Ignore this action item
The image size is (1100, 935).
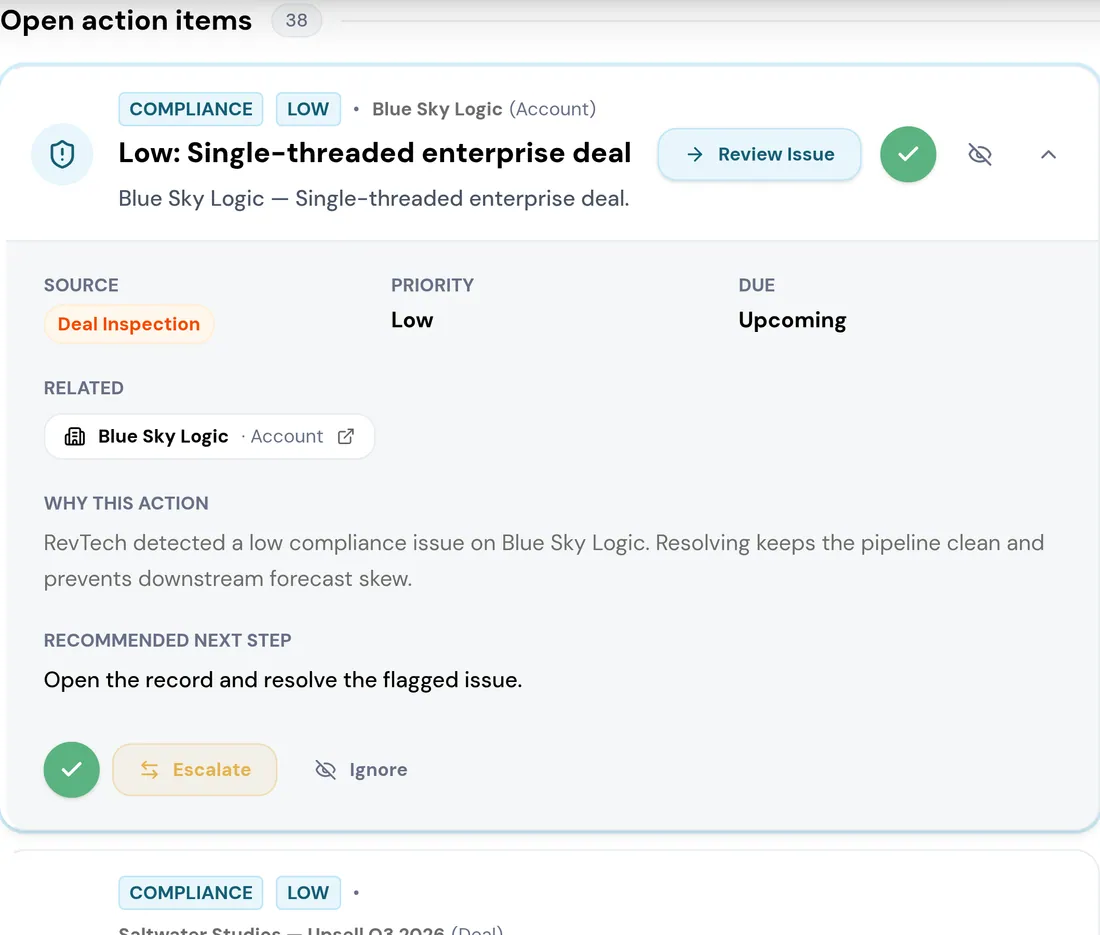[361, 769]
